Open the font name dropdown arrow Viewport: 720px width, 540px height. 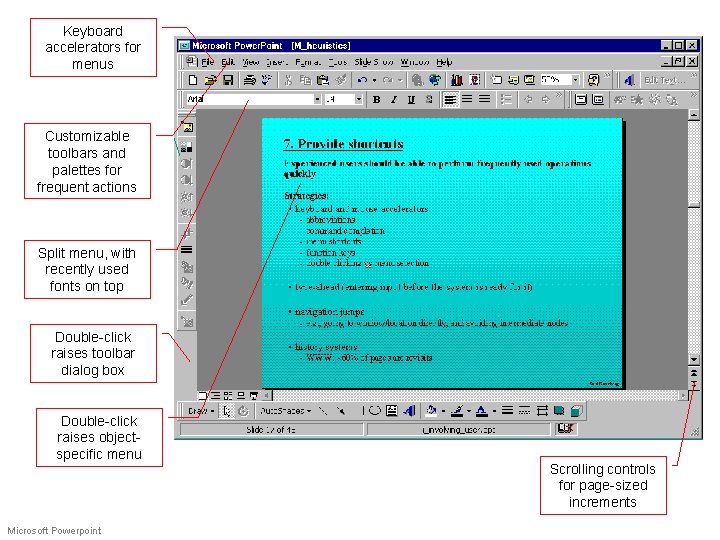(x=317, y=99)
